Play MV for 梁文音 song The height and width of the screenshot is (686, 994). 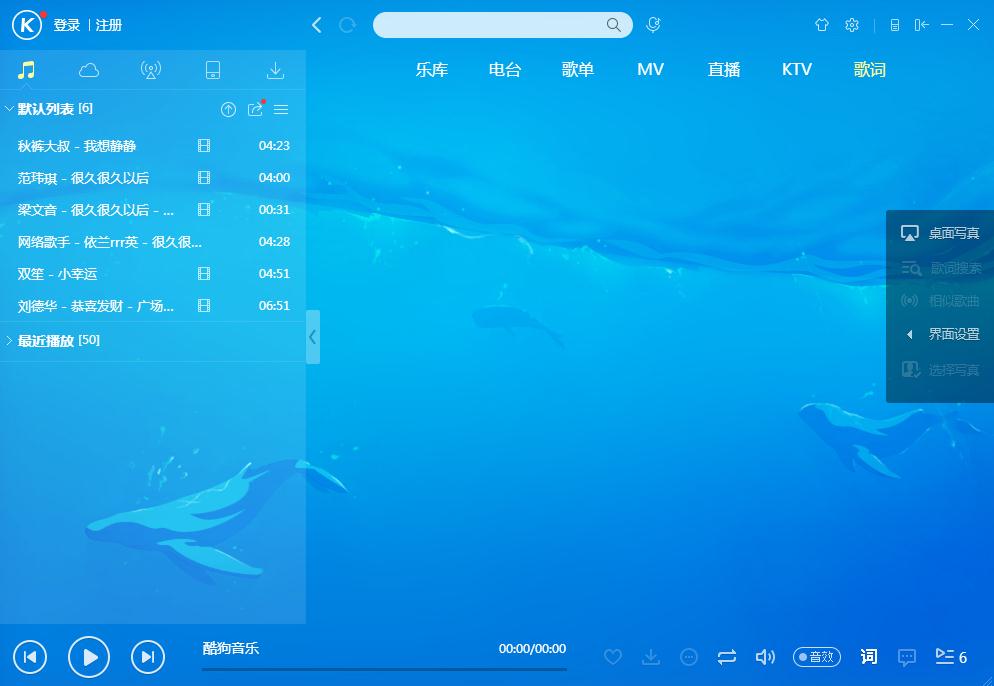point(203,210)
